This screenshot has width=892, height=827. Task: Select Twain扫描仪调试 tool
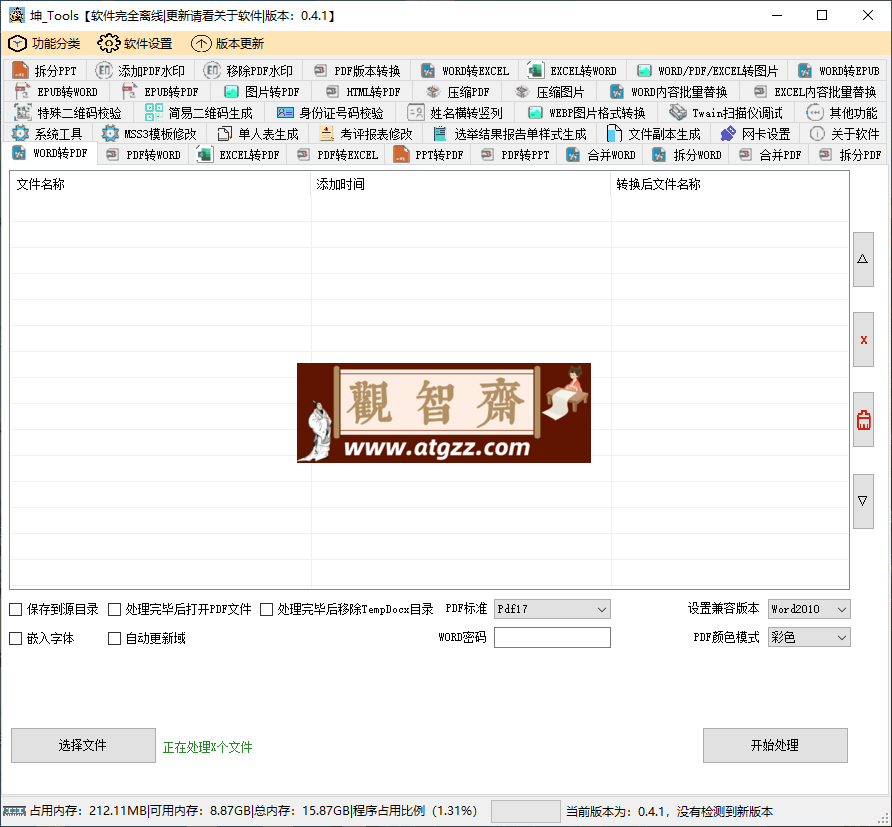(726, 113)
